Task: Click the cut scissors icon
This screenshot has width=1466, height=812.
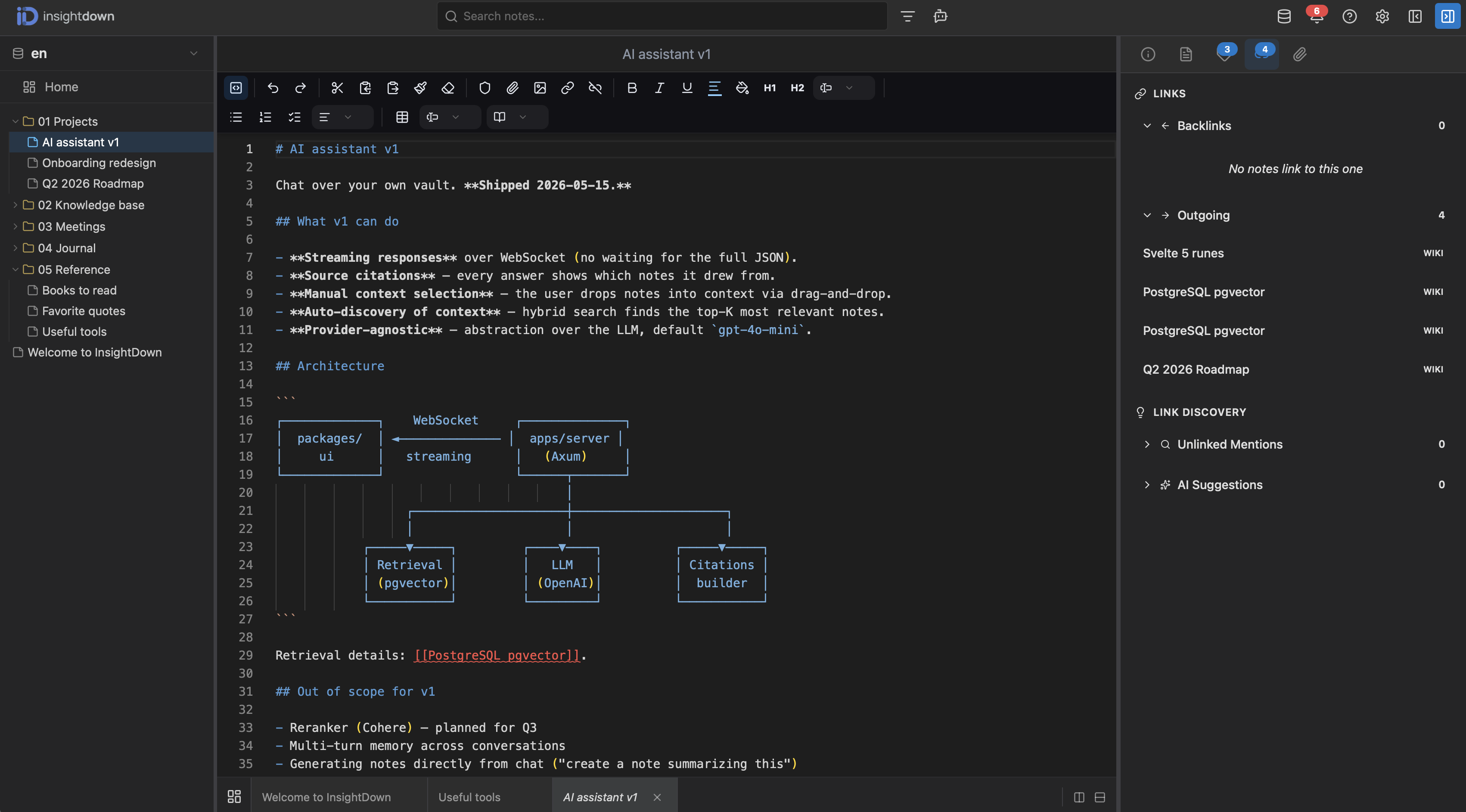Action: 338,88
